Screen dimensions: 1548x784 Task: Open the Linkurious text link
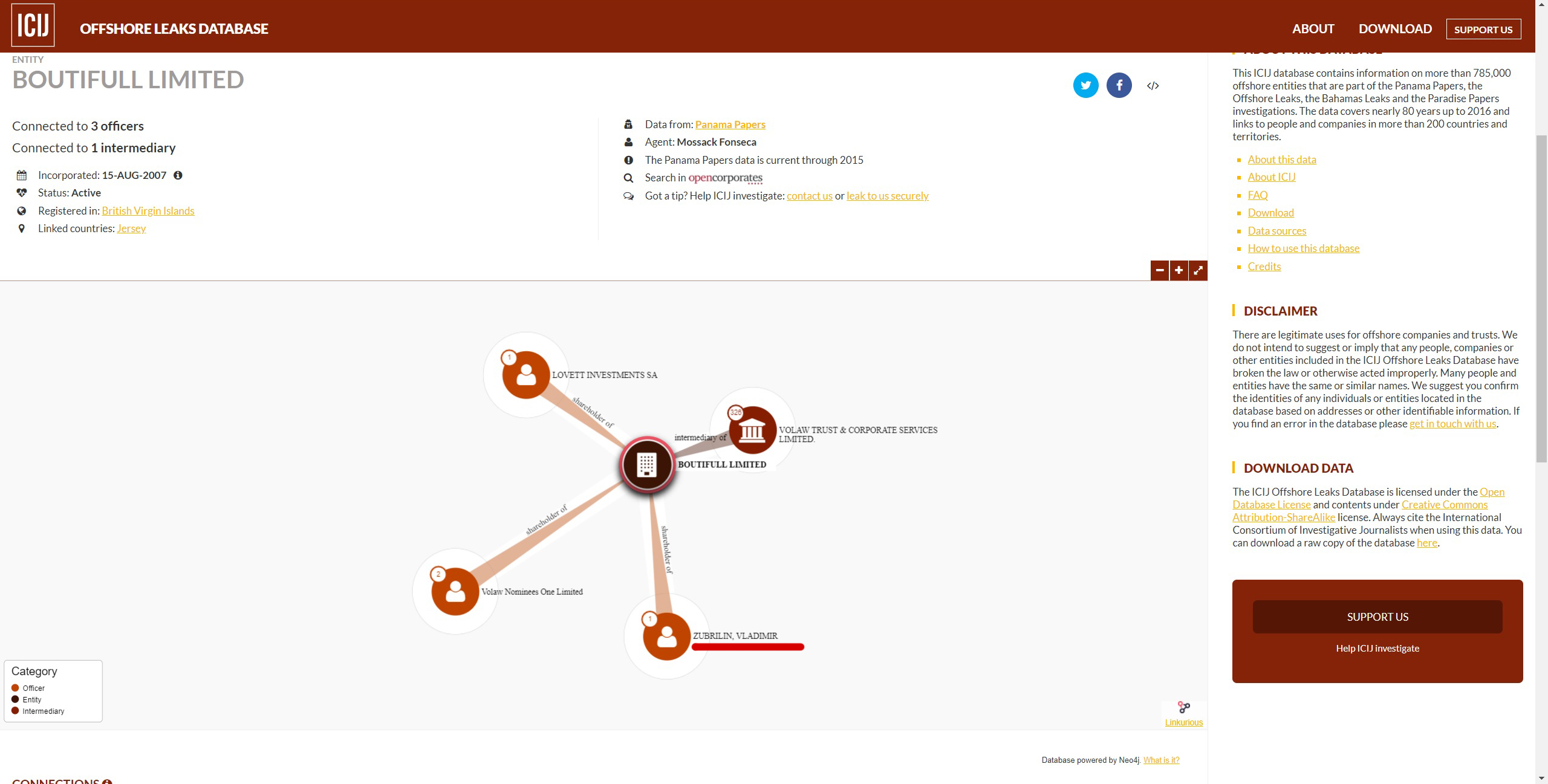(1183, 722)
